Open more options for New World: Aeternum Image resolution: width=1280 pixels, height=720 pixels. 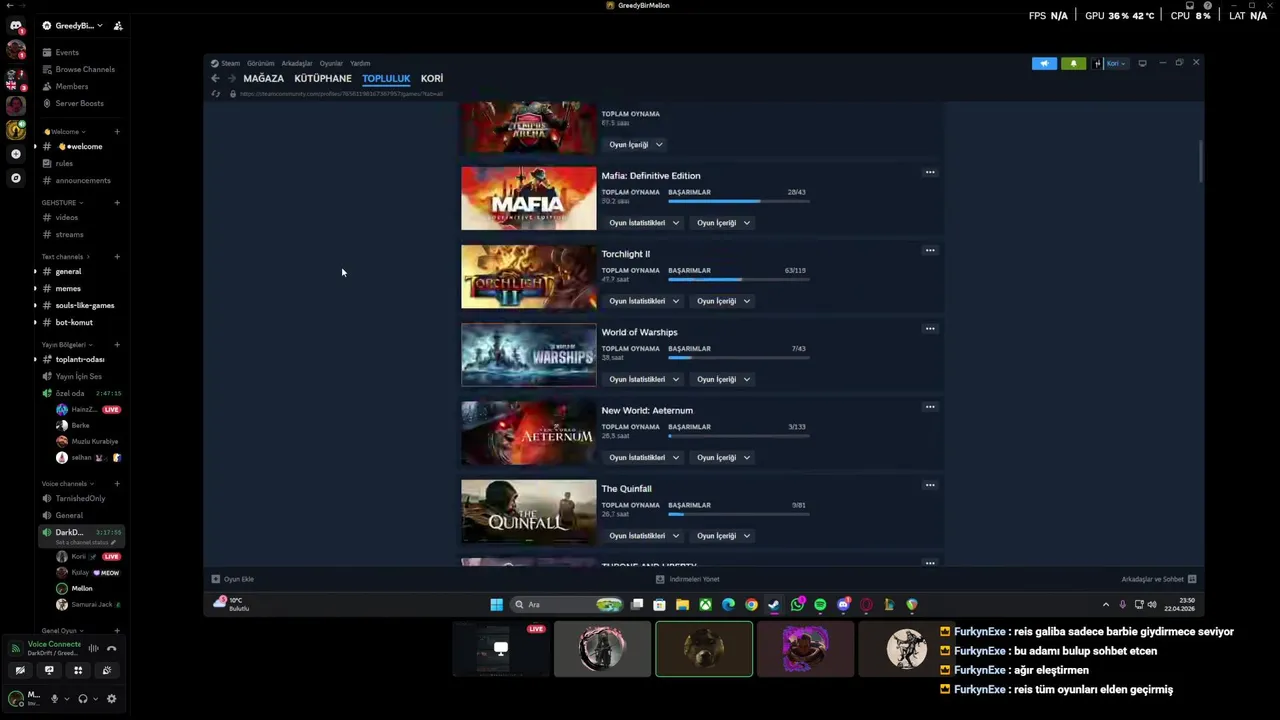pyautogui.click(x=930, y=407)
